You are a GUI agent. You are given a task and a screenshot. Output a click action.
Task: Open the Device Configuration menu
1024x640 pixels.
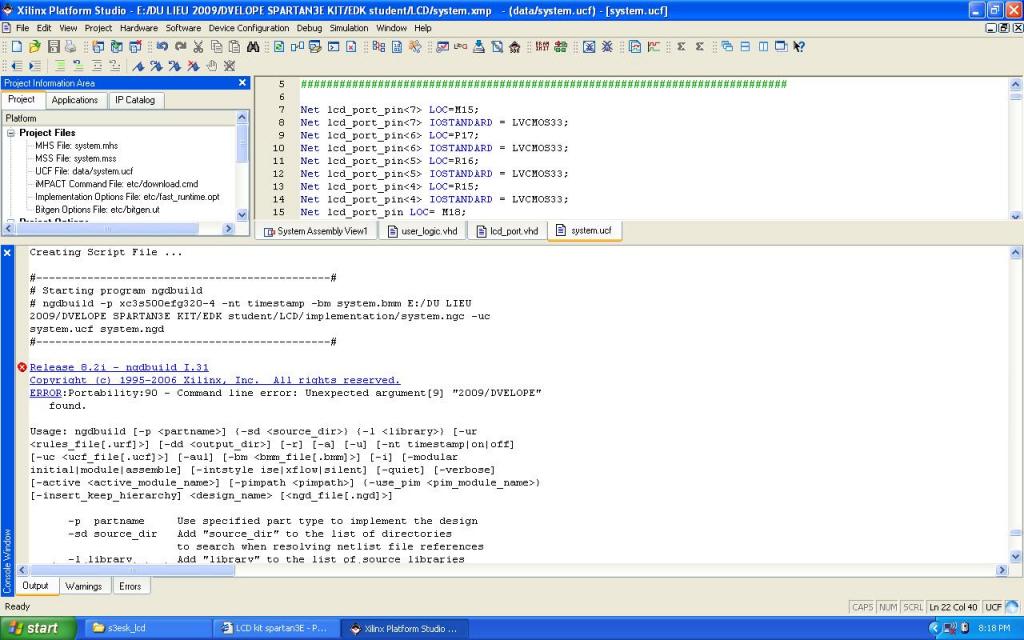pos(249,28)
